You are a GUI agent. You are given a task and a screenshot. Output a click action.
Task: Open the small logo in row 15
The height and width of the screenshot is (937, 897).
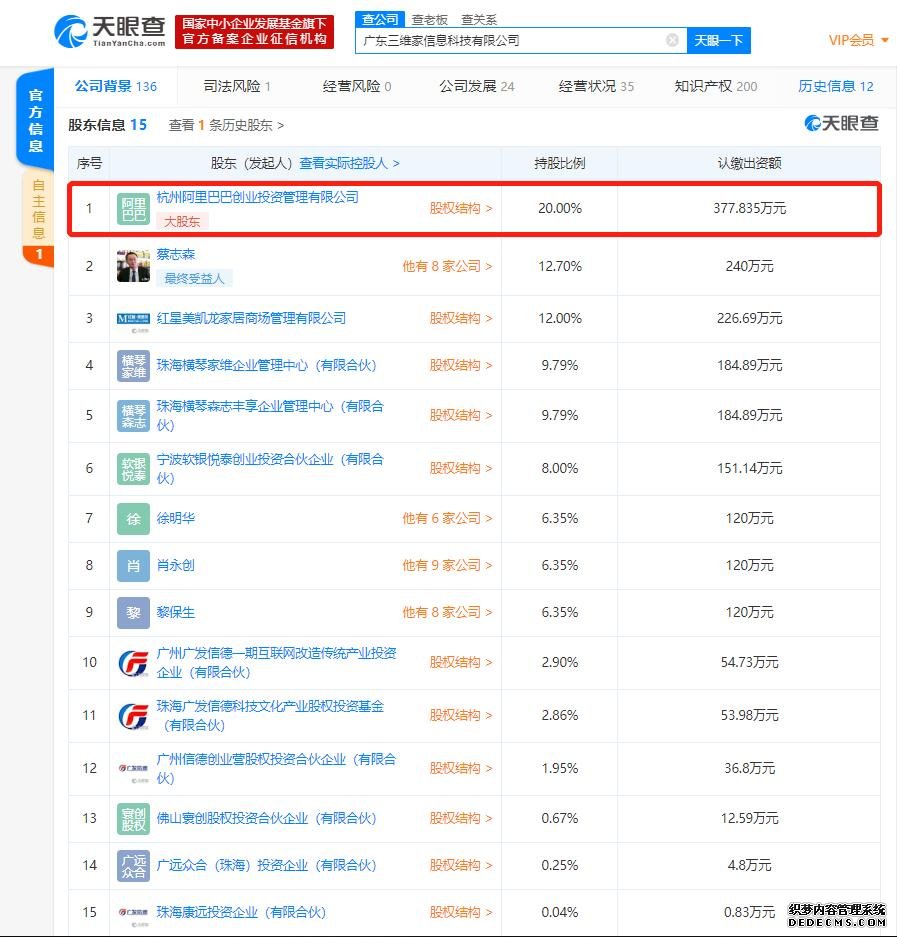(x=133, y=912)
